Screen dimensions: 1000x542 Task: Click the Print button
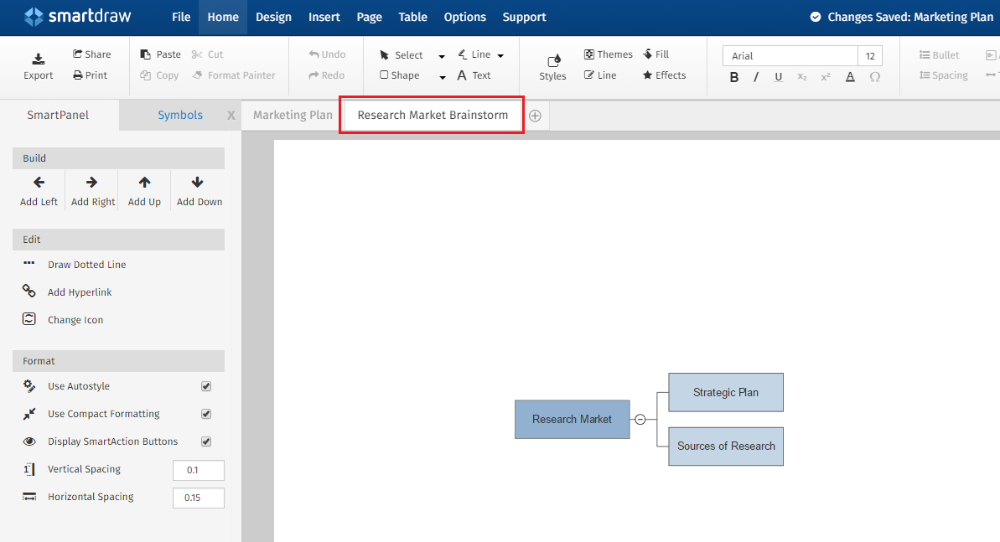click(x=90, y=75)
